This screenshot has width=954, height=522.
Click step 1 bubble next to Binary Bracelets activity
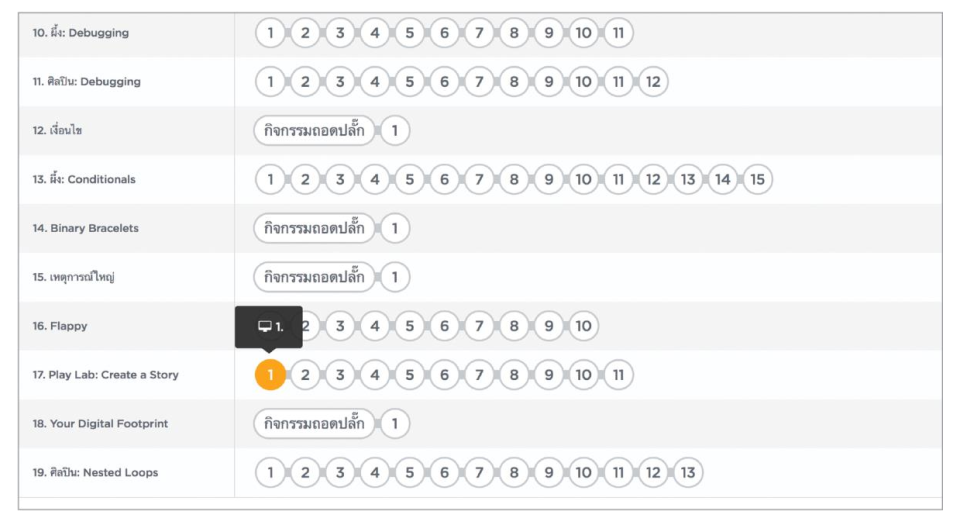pyautogui.click(x=395, y=229)
